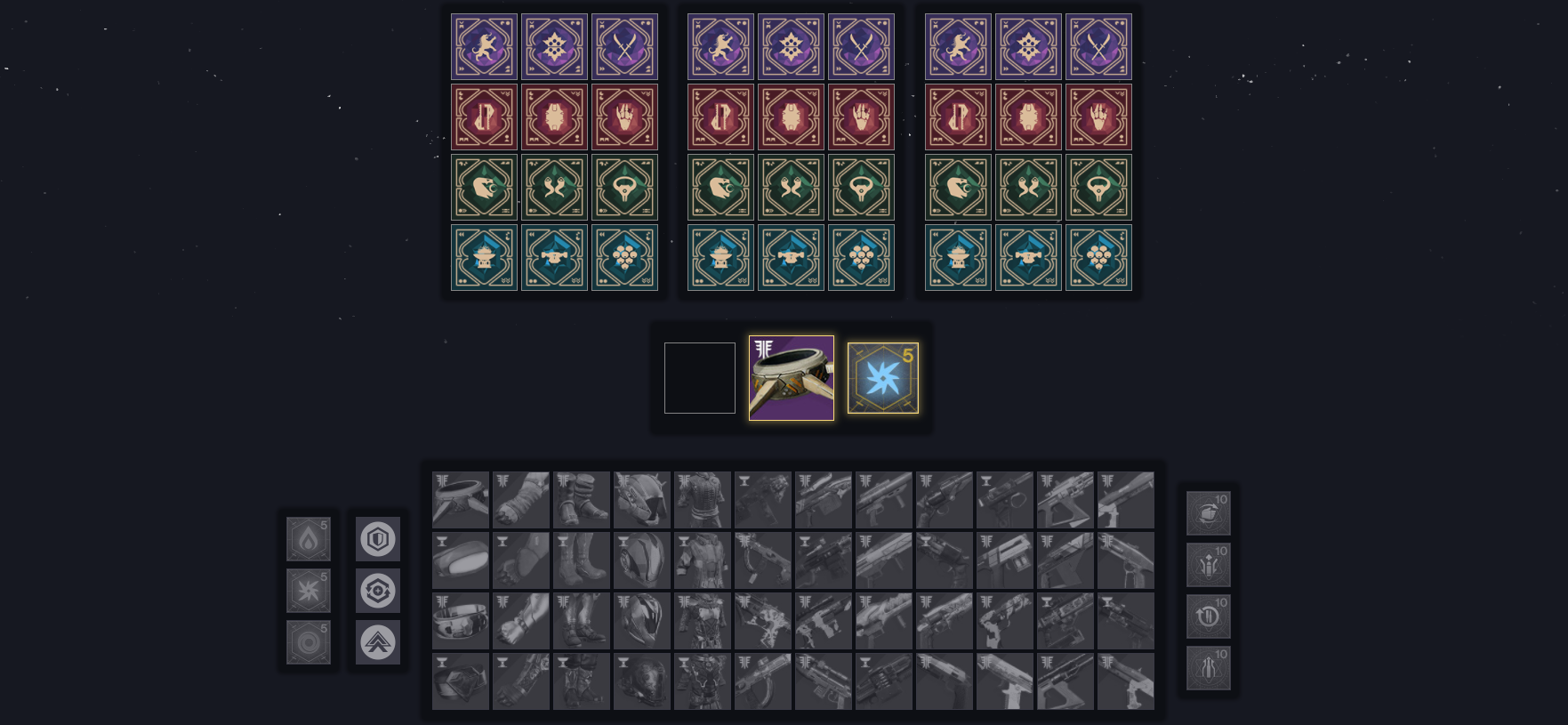The width and height of the screenshot is (1568, 725).
Task: Choose the greyed spiral swirl mod costing 5
Action: click(309, 642)
